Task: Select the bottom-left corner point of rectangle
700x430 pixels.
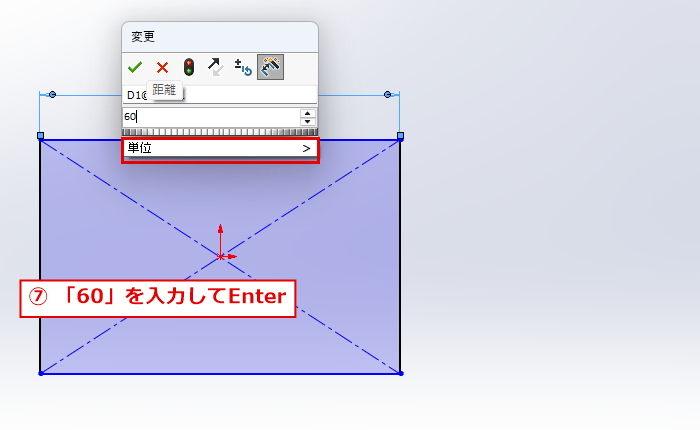Action: [x=41, y=373]
